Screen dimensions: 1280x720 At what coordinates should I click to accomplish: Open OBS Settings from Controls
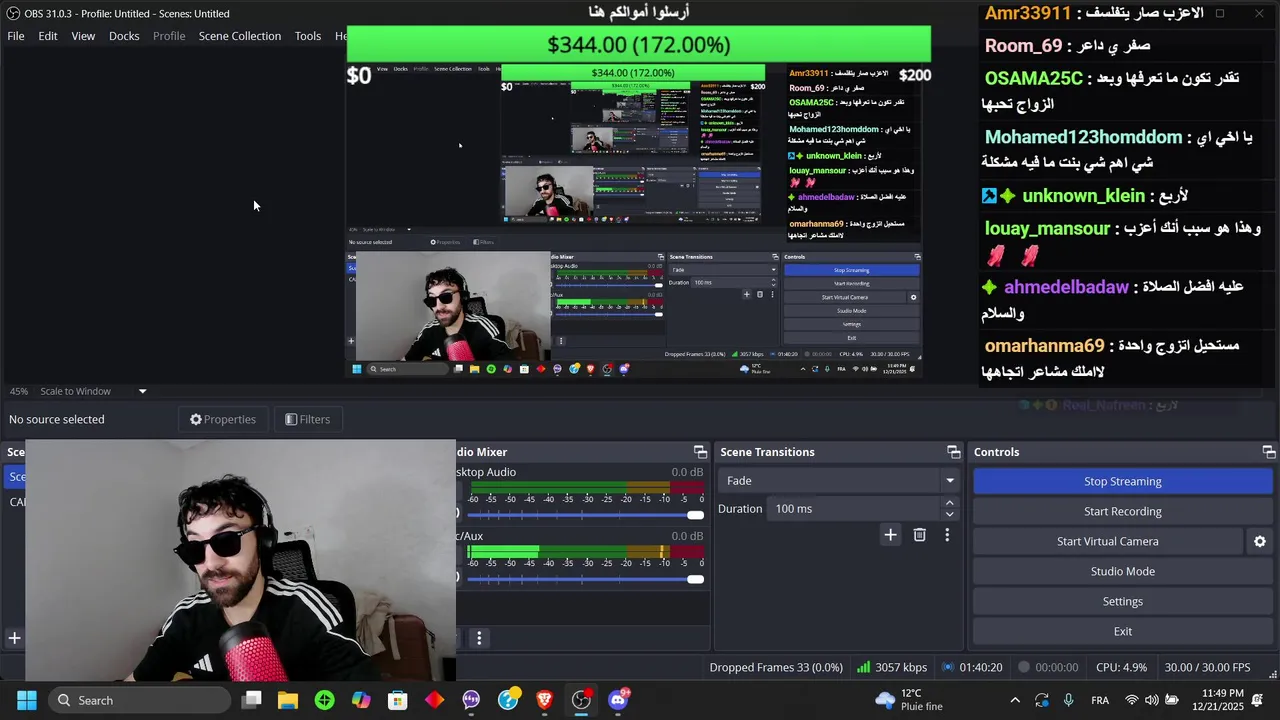click(x=1122, y=601)
